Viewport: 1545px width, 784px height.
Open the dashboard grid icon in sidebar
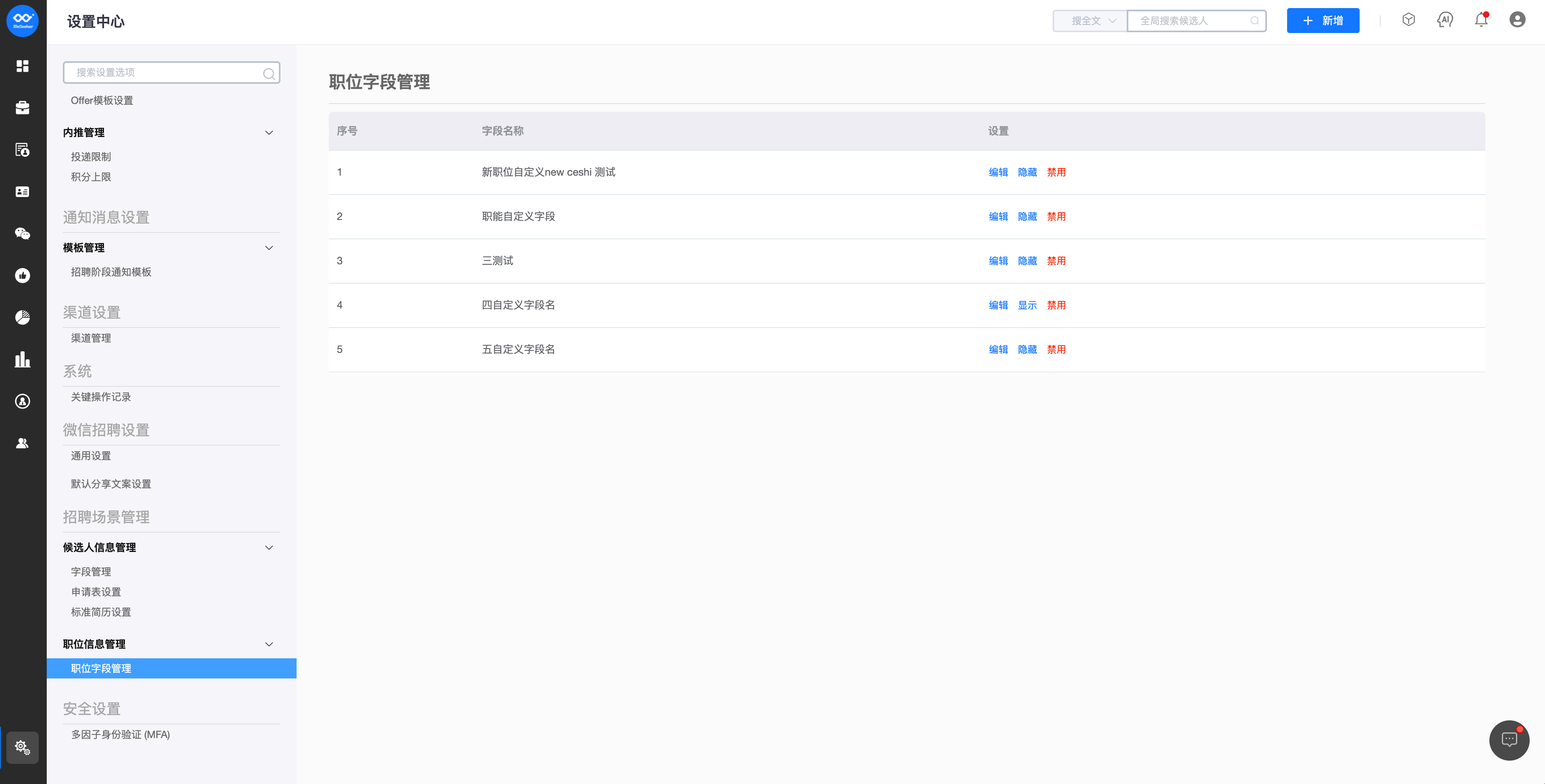pos(23,66)
